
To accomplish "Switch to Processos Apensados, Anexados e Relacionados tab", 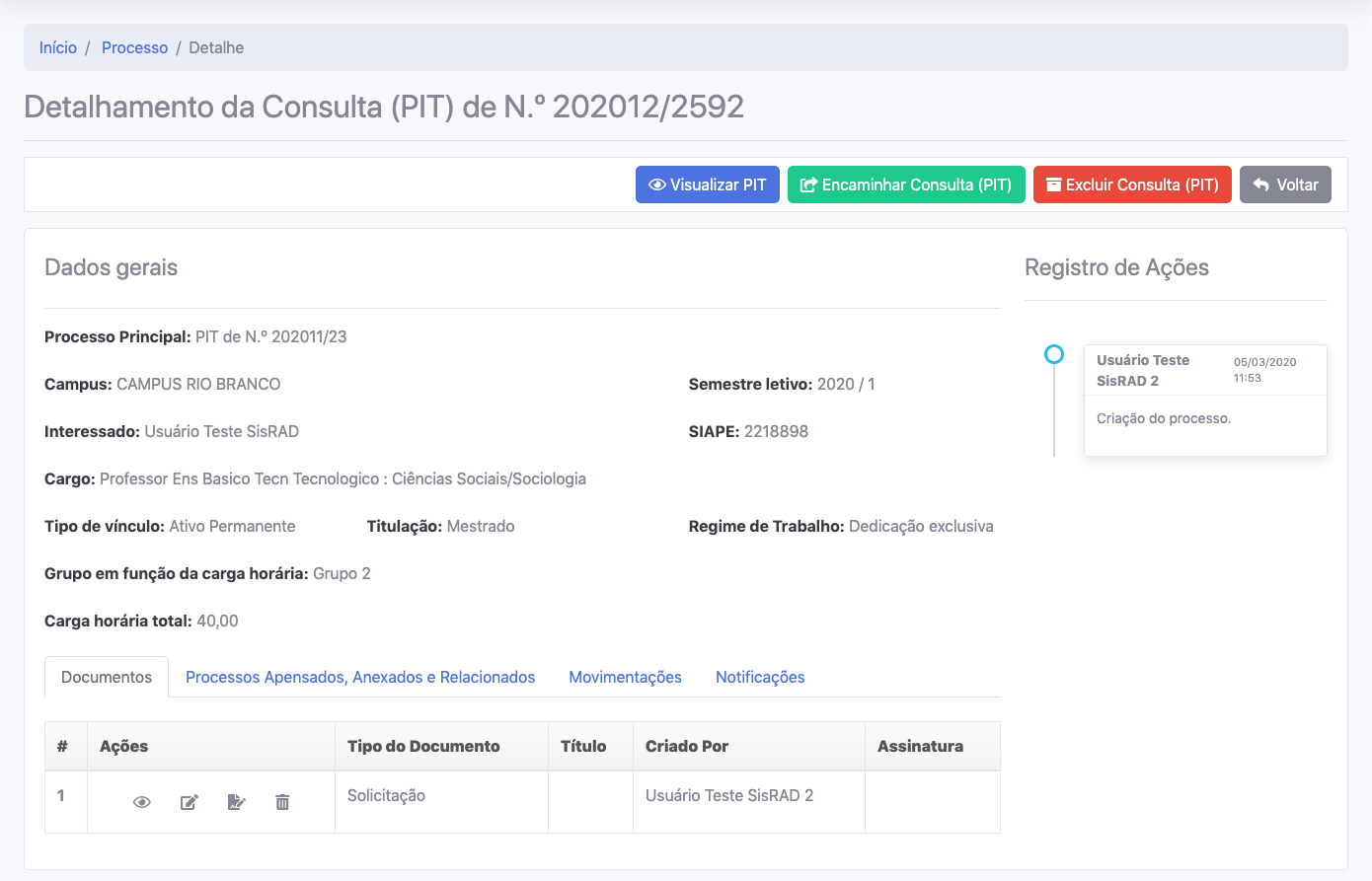I will (360, 677).
